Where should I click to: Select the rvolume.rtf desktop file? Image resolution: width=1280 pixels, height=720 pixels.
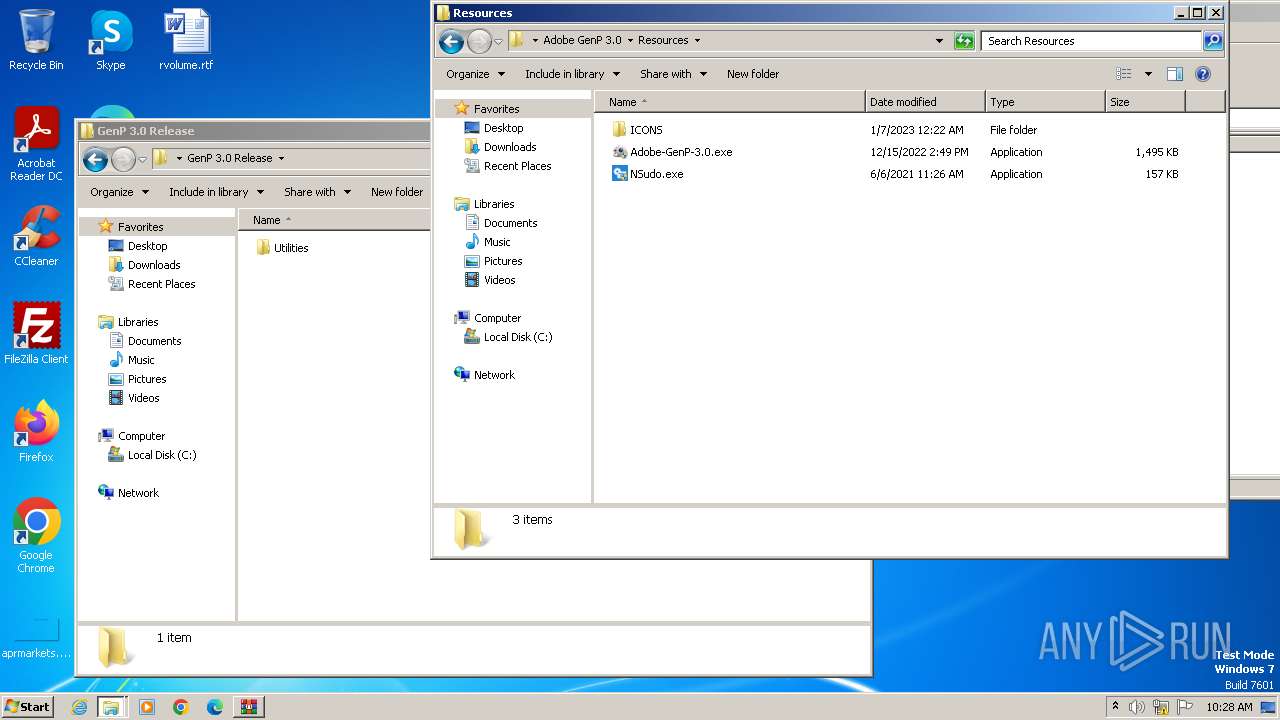[x=186, y=40]
